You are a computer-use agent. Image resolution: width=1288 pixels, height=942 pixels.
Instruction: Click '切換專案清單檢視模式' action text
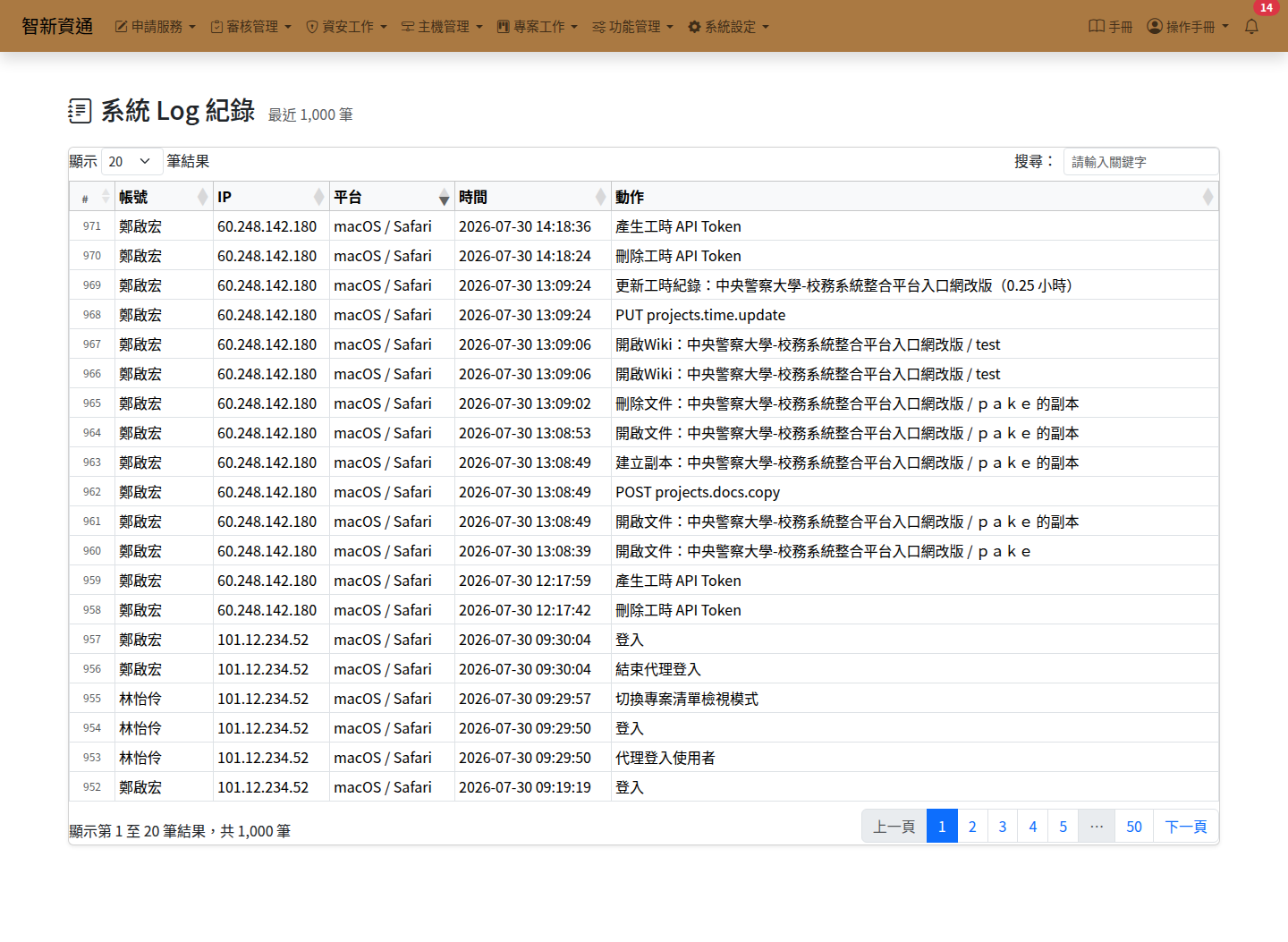point(687,699)
